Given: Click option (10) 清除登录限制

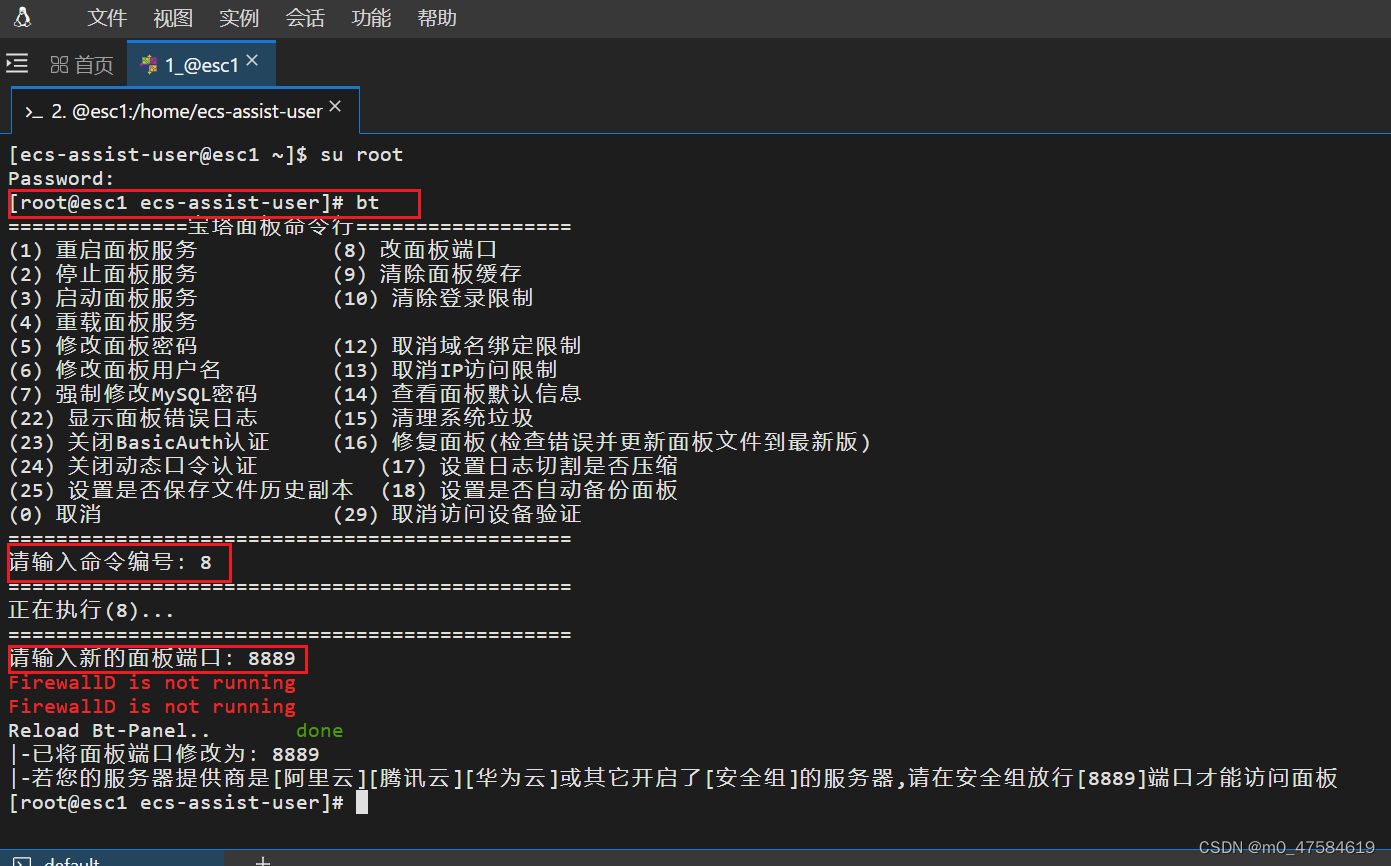Looking at the screenshot, I should tap(433, 298).
